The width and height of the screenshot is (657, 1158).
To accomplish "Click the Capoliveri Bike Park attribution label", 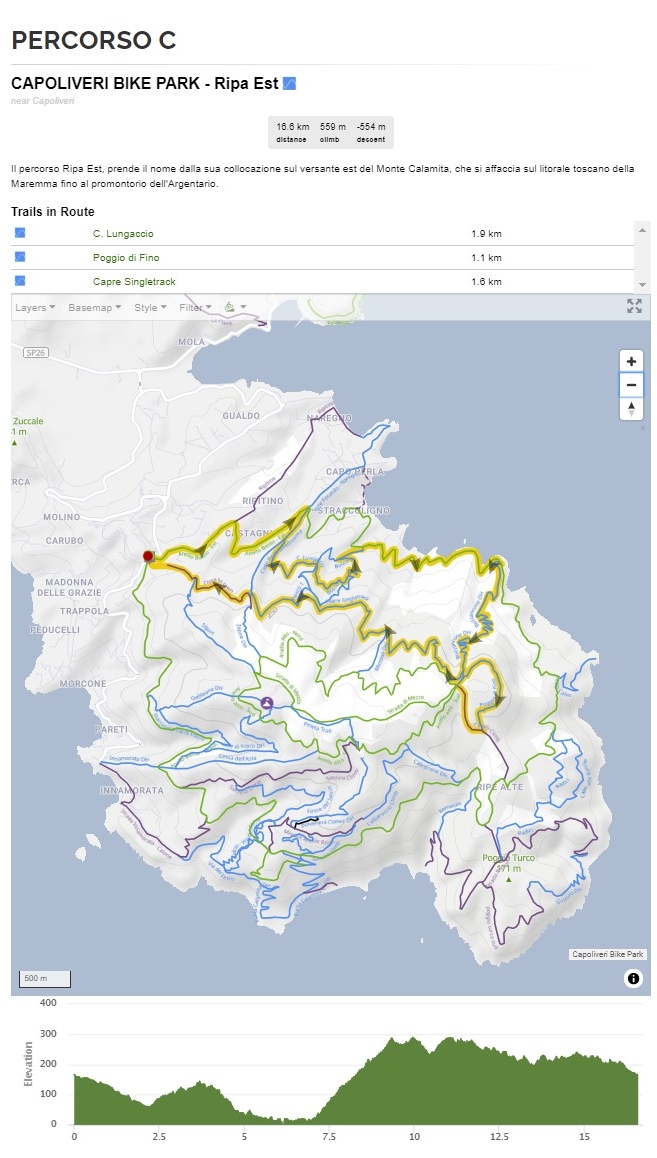I will tap(608, 954).
